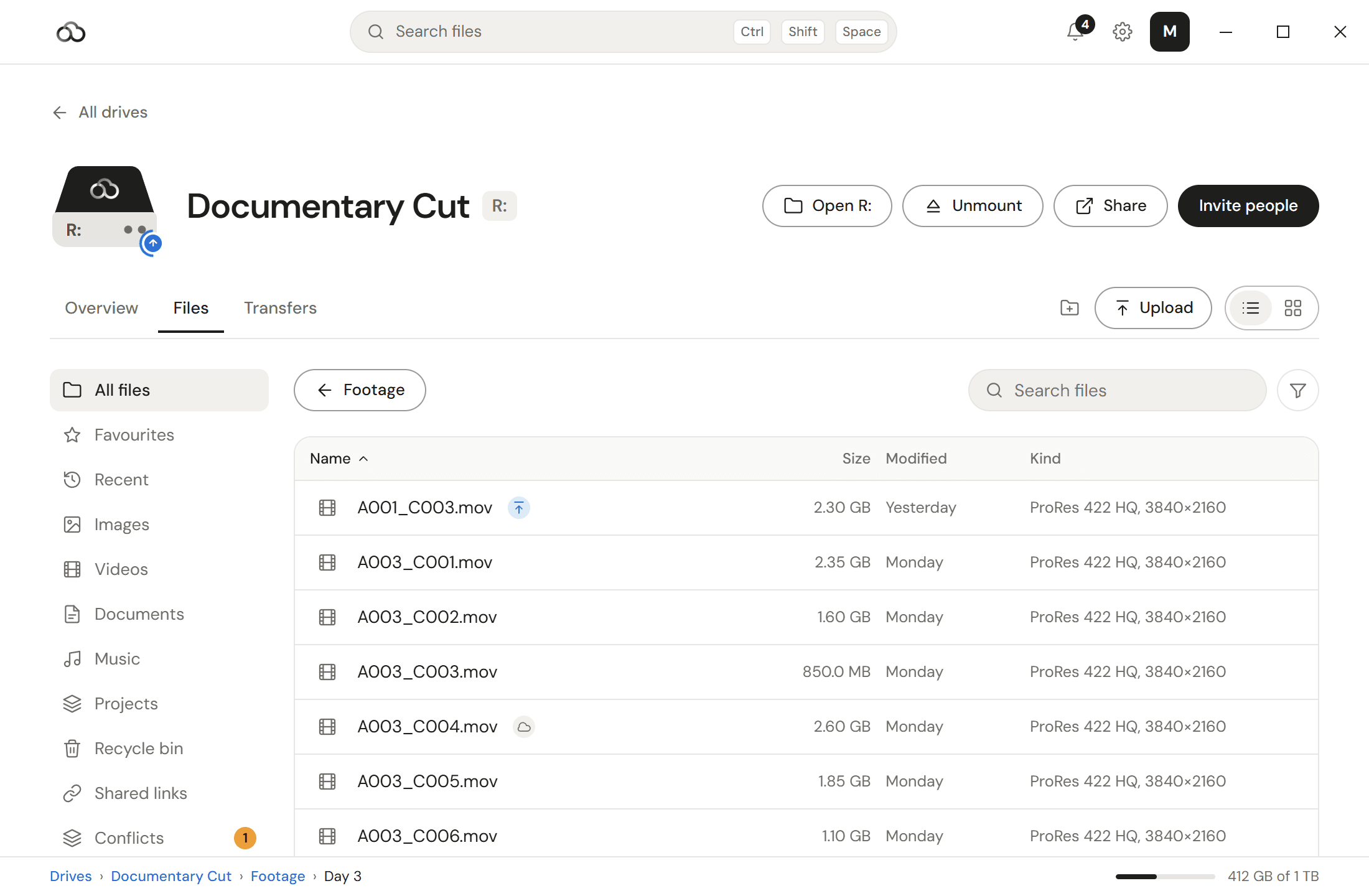Click the cloud app logo
This screenshot has height=896, width=1369.
(71, 32)
